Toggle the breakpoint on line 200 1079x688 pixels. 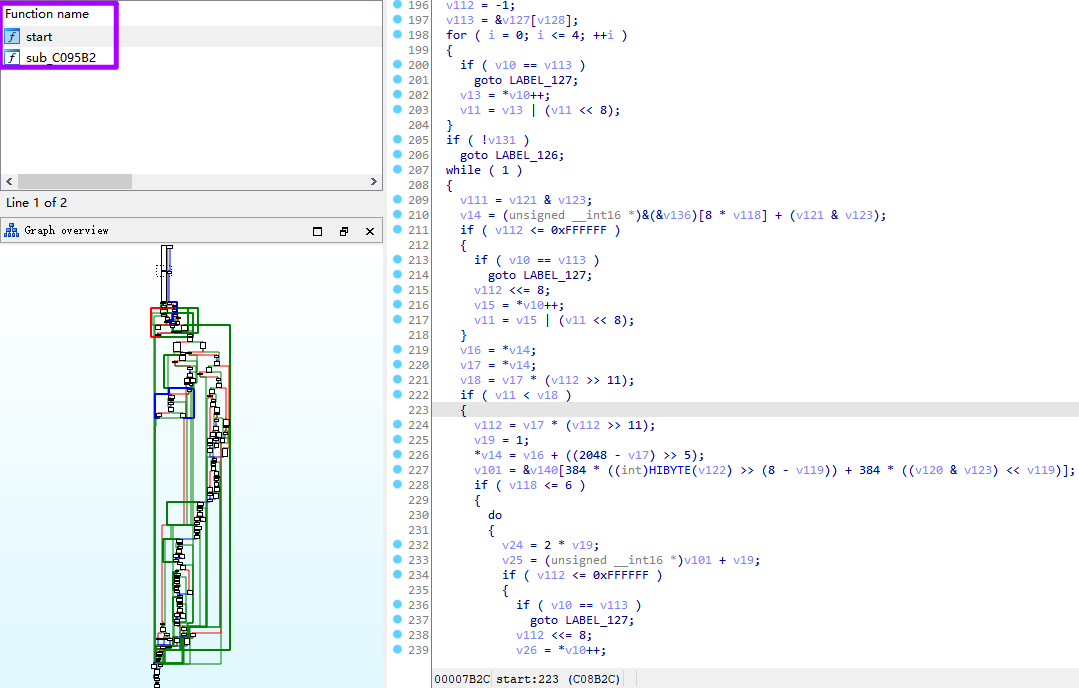[x=398, y=64]
